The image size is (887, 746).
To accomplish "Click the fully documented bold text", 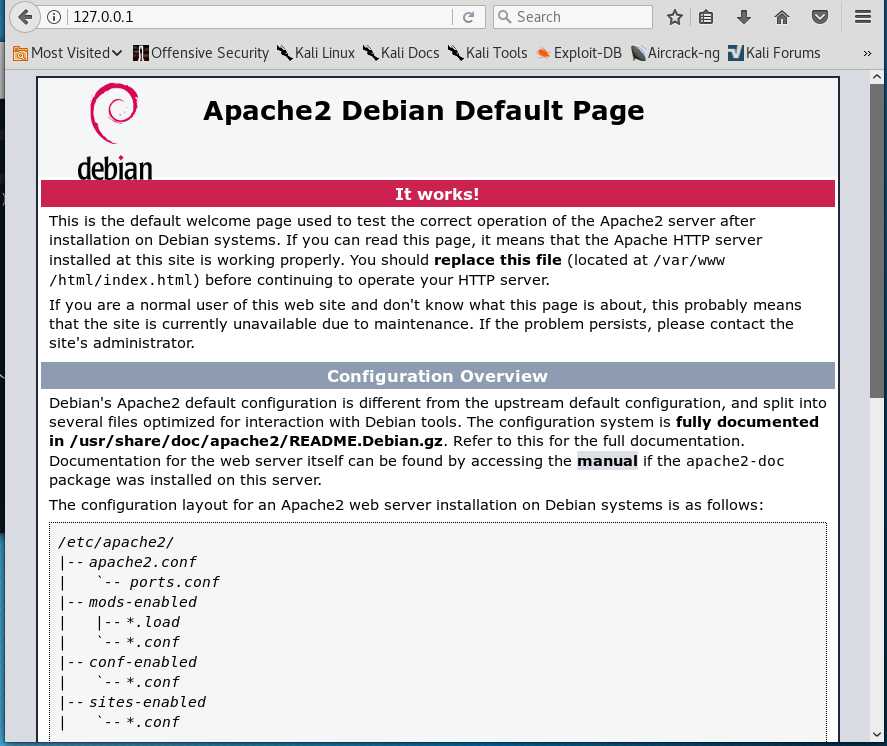I will (x=747, y=422).
